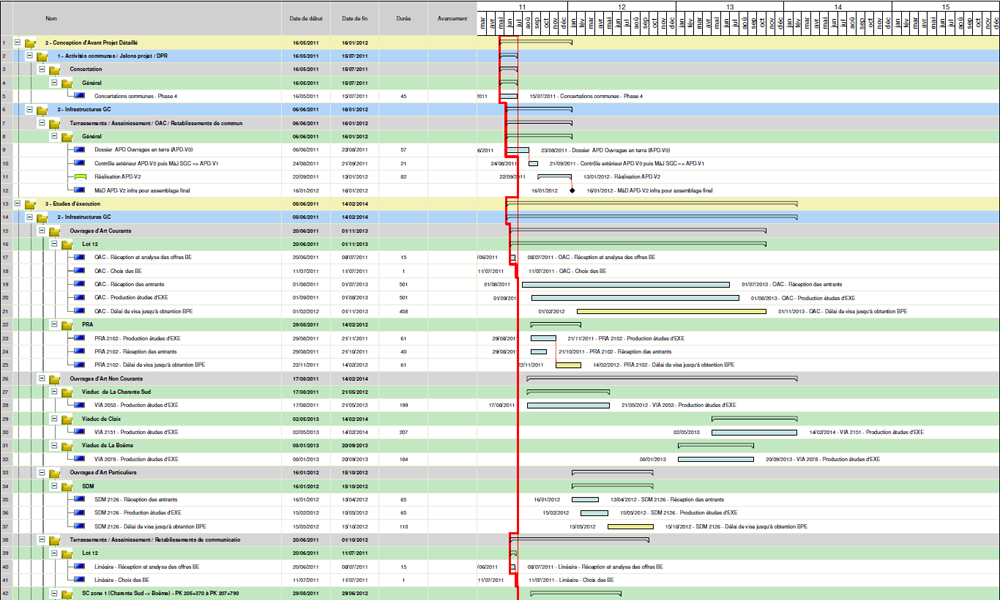Click the duration 82 of Réalisation APD-V2

pos(403,177)
